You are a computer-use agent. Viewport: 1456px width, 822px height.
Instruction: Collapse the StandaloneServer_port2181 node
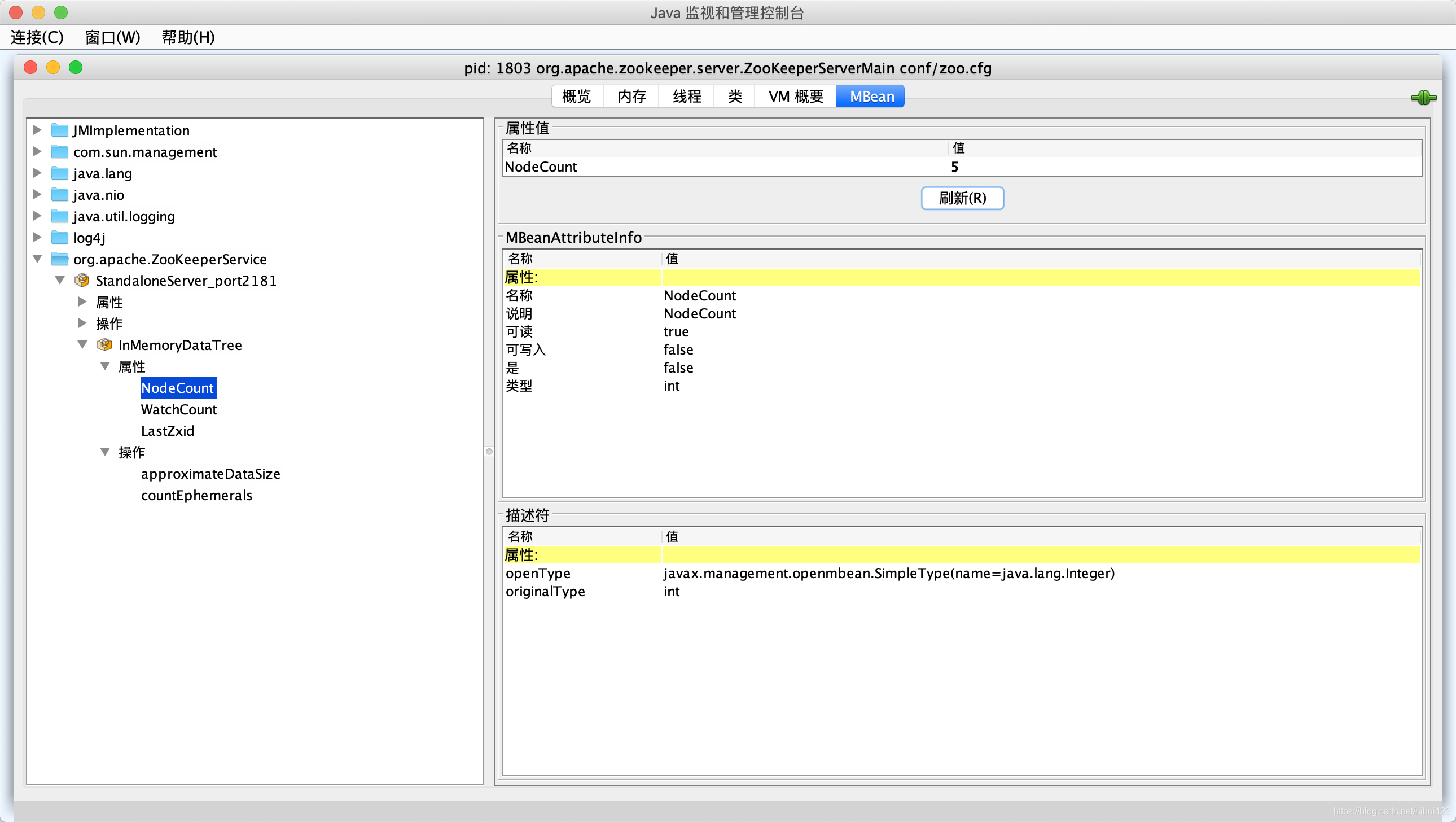pos(60,281)
